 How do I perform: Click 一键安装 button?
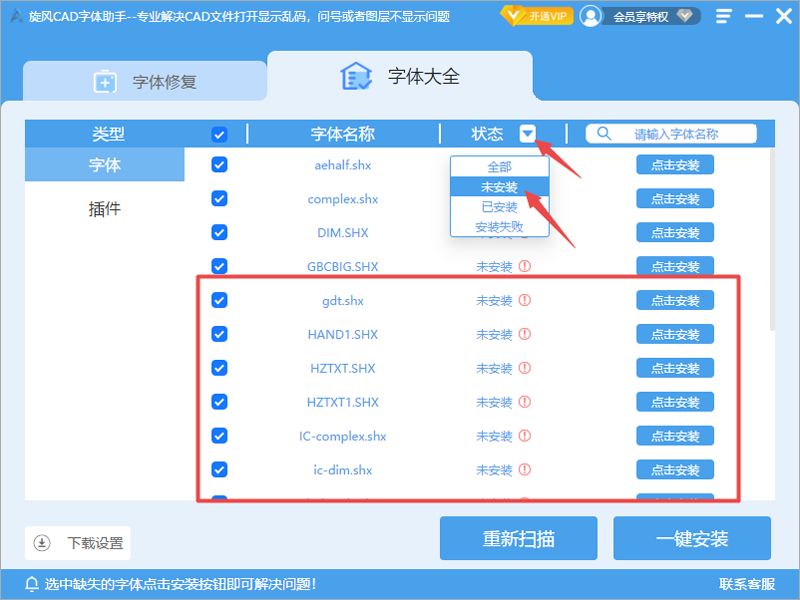[692, 538]
